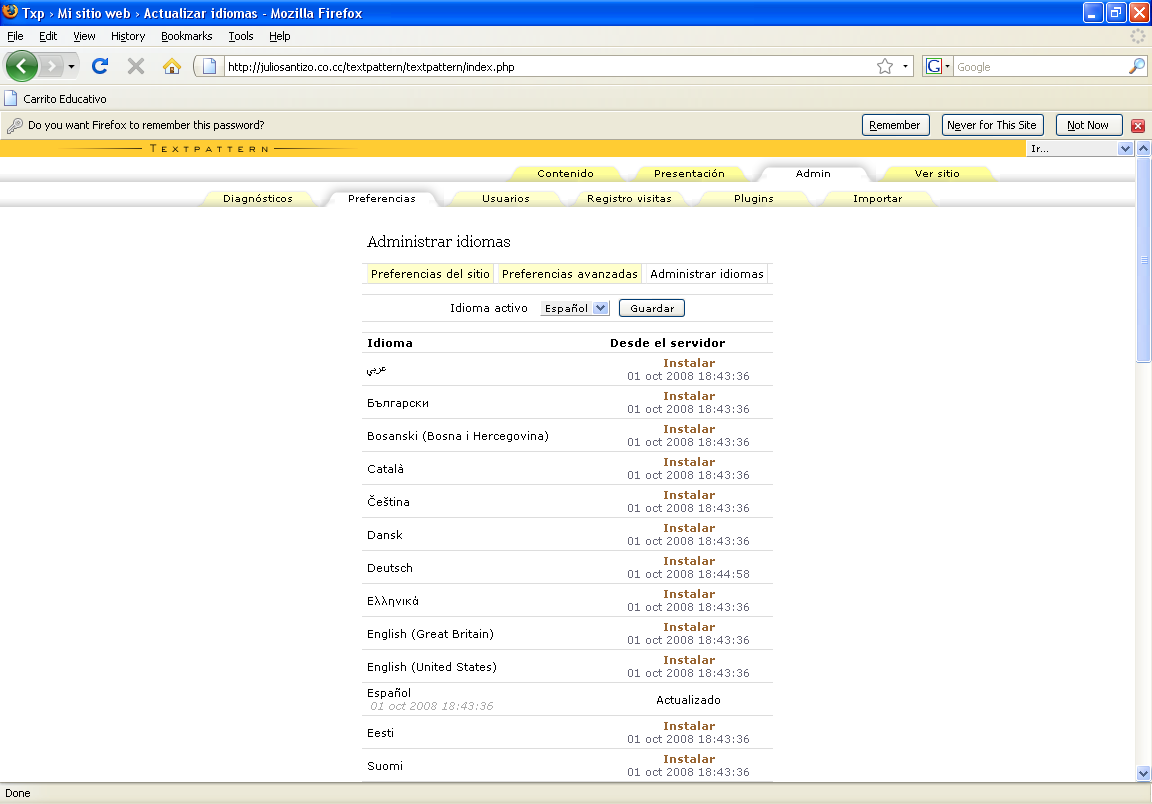Switch to the Contenido tab
The width and height of the screenshot is (1152, 804).
coord(565,173)
